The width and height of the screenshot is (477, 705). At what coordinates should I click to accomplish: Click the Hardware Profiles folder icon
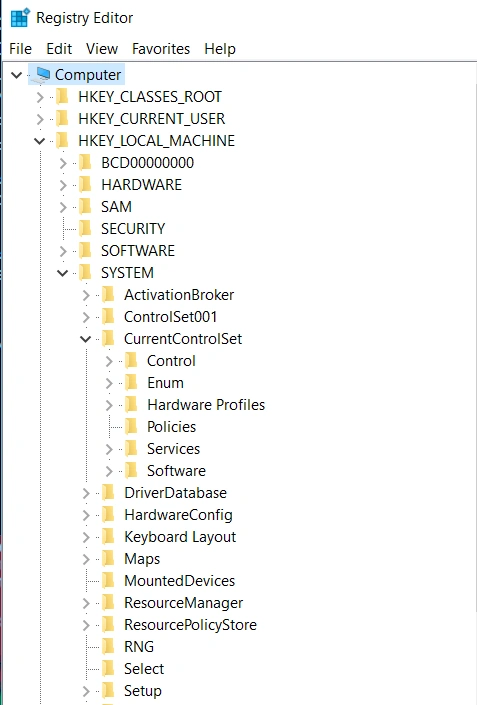[131, 405]
